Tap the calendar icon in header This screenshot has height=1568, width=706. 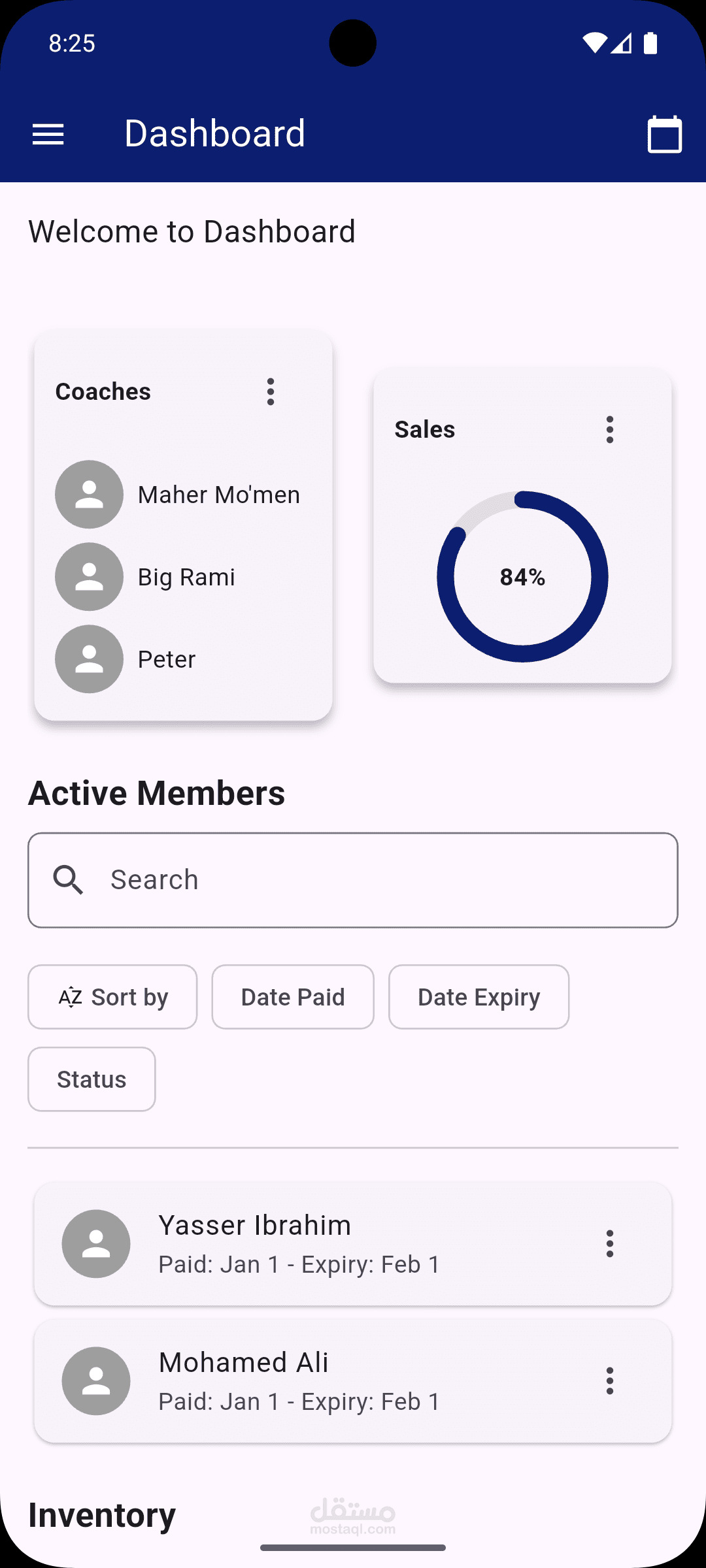(x=664, y=135)
